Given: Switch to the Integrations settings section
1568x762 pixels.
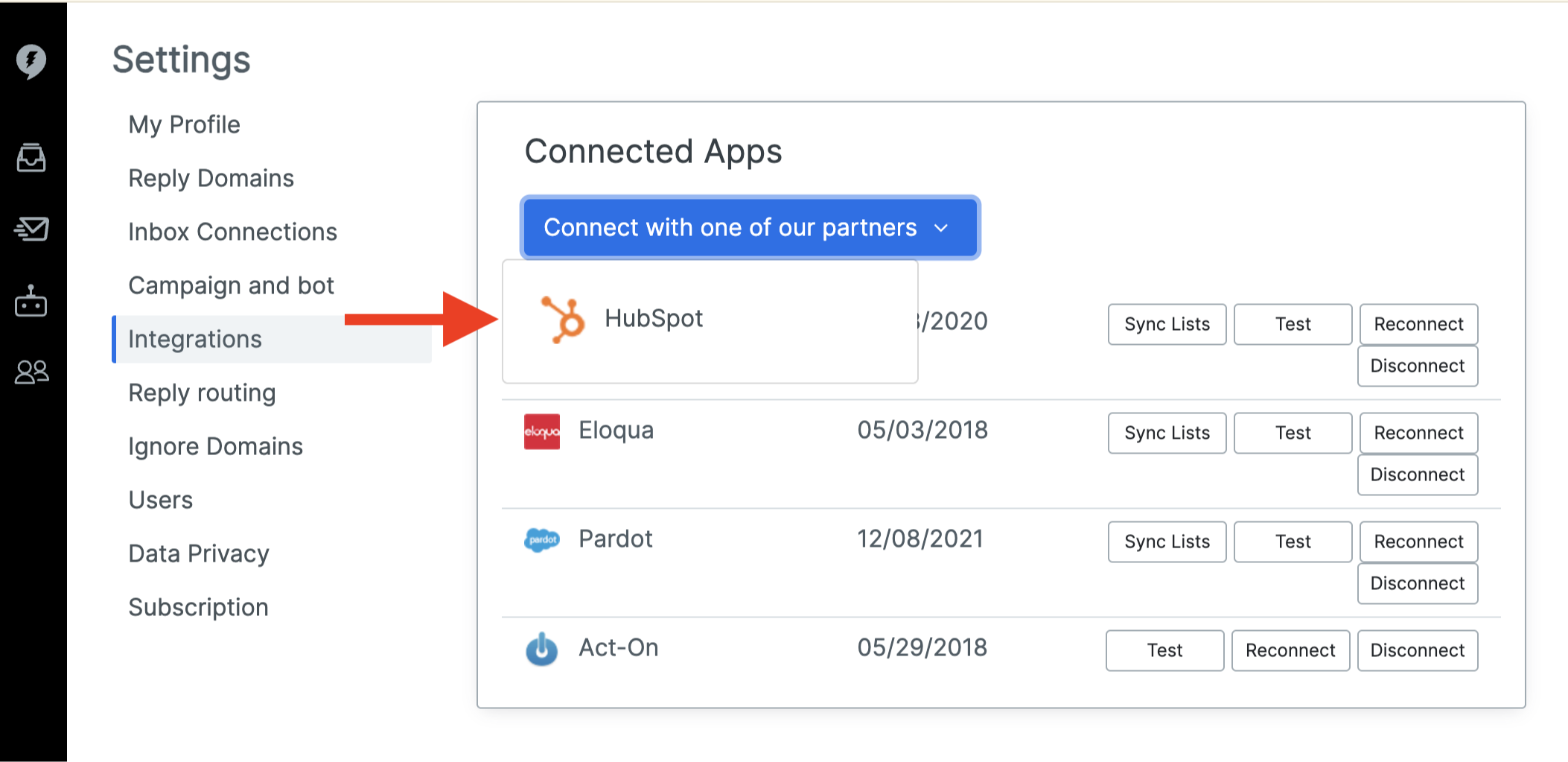Looking at the screenshot, I should coord(195,339).
